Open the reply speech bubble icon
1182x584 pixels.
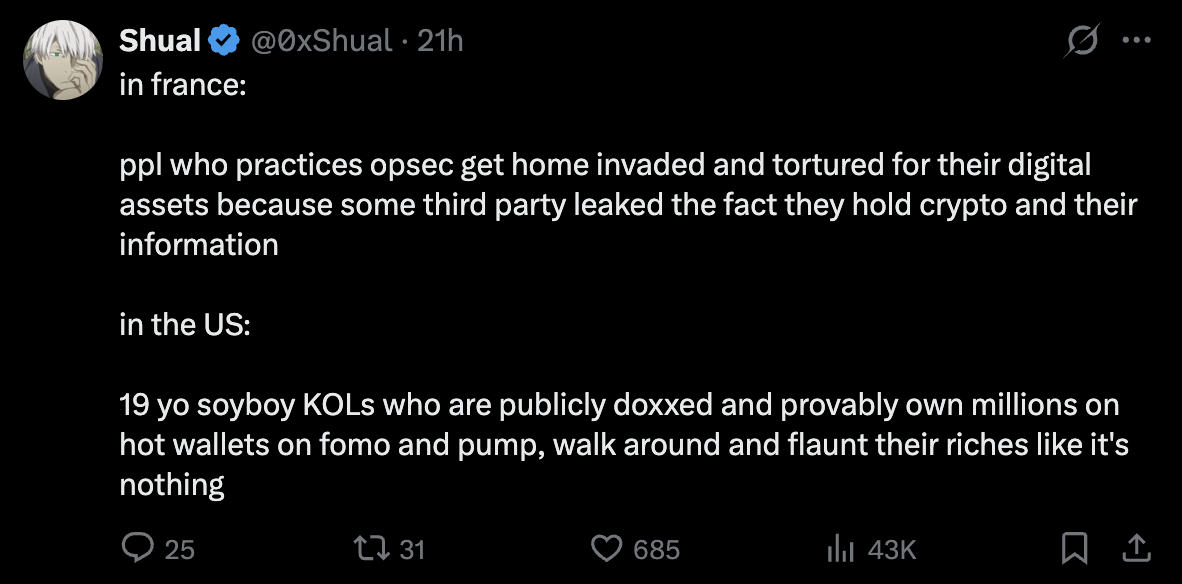point(136,548)
